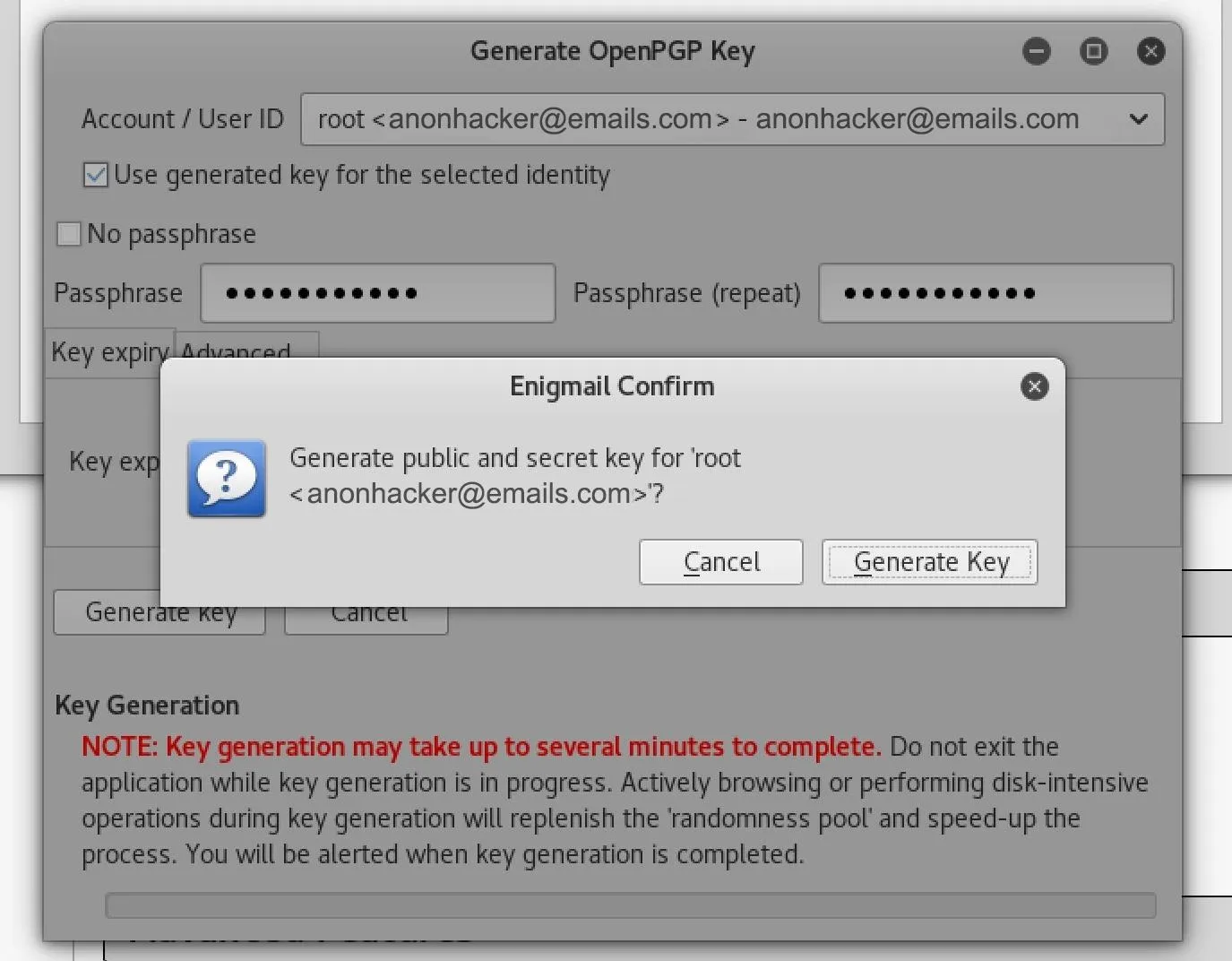Viewport: 1232px width, 961px height.
Task: Click the red NOTE key generation warning text
Action: tap(481, 747)
